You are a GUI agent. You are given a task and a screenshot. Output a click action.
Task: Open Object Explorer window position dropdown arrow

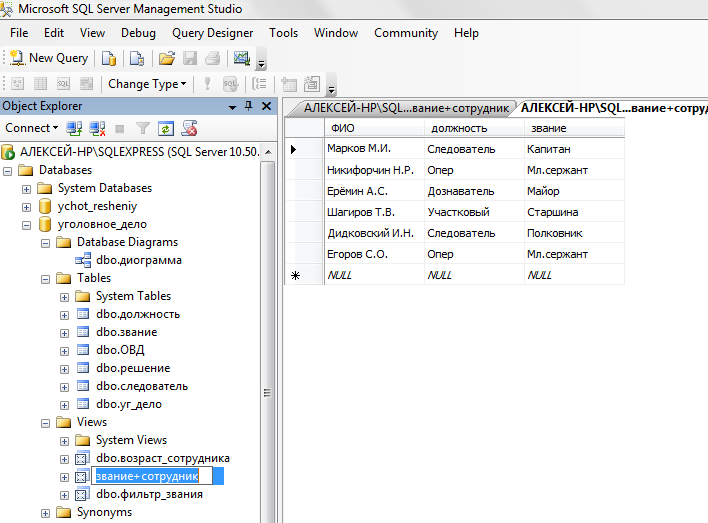[233, 107]
